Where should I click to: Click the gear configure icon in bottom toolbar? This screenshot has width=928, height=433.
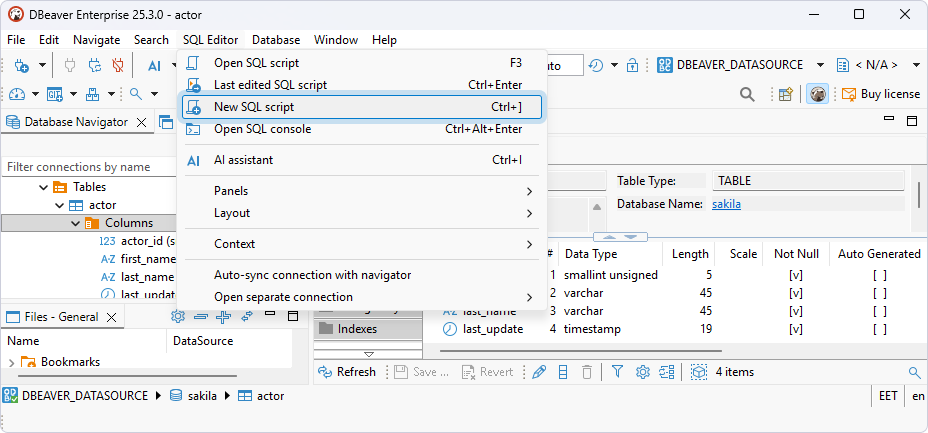coord(643,372)
